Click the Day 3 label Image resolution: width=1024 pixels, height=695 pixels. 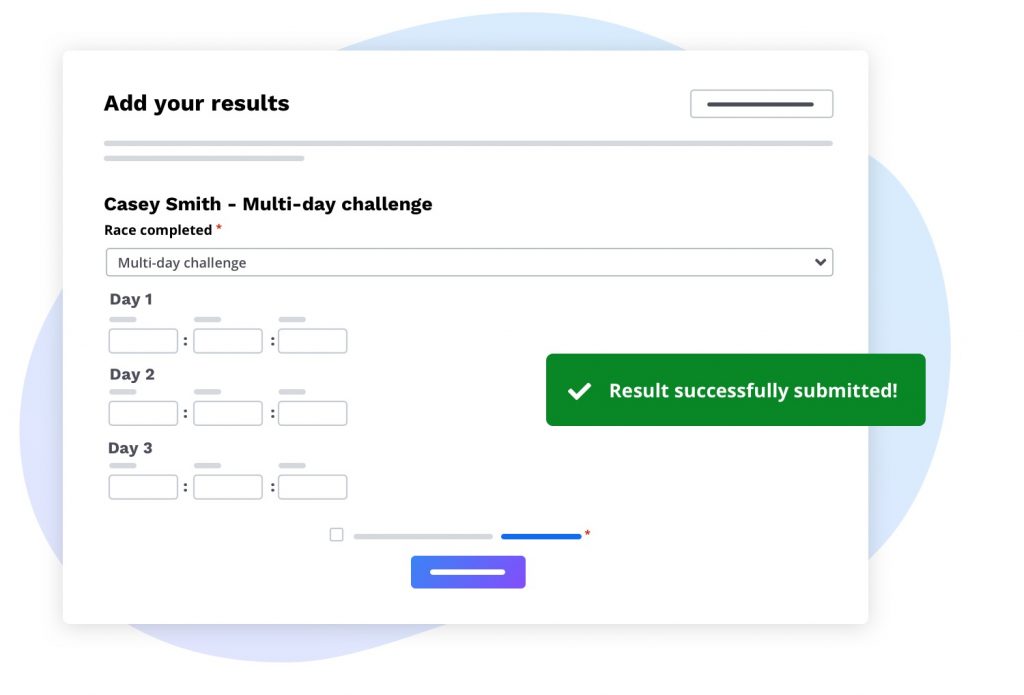(x=131, y=448)
